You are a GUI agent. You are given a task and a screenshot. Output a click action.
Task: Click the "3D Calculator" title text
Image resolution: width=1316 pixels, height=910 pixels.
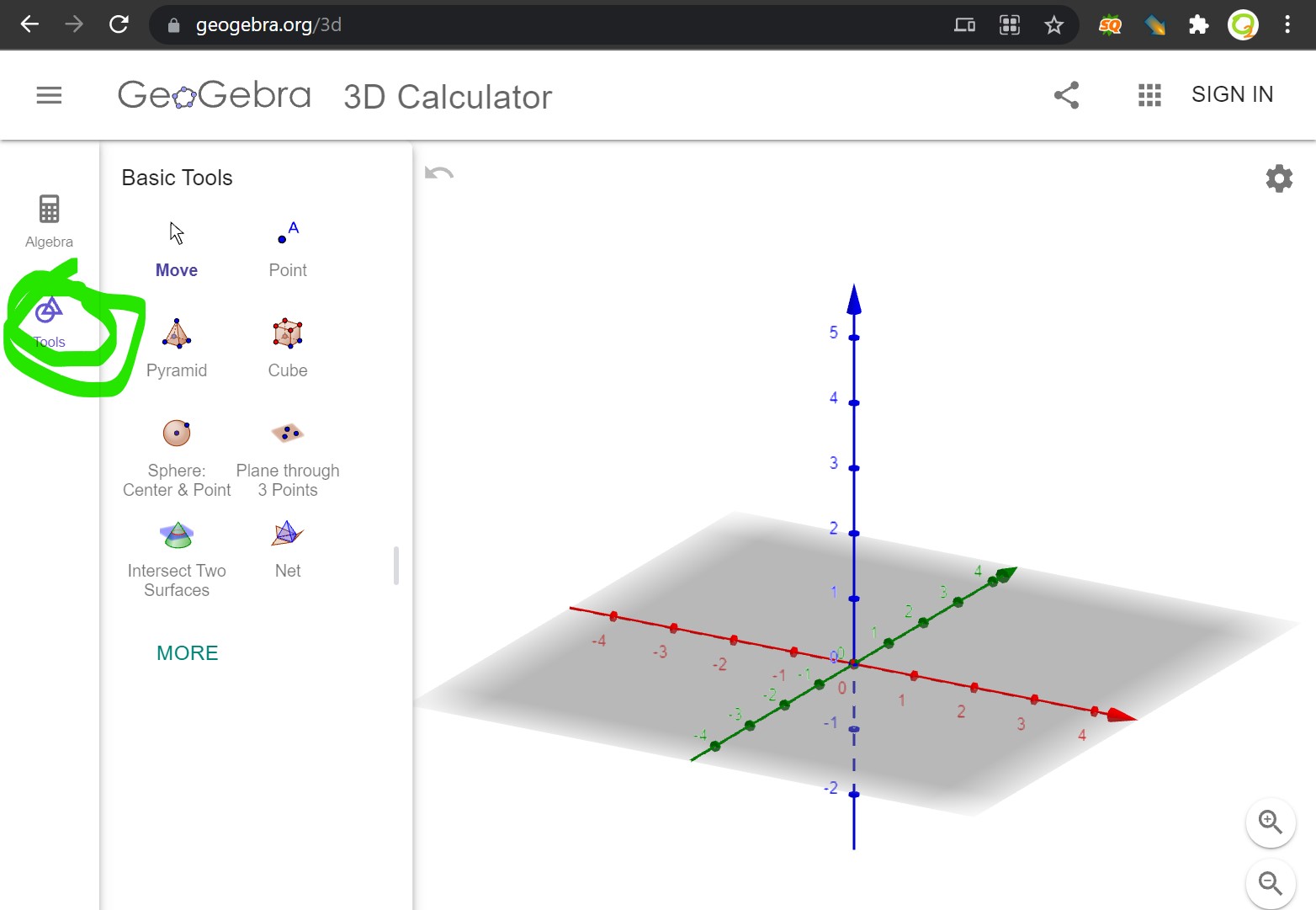448,97
